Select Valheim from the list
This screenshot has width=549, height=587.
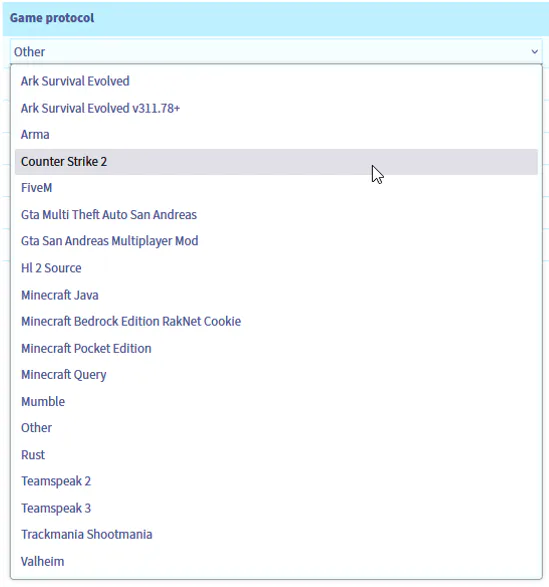tap(276, 562)
